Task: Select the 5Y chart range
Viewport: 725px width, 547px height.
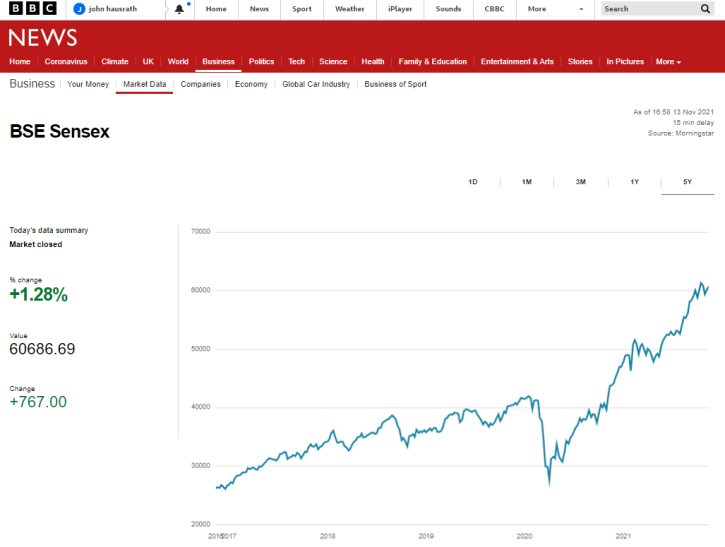Action: coord(688,182)
